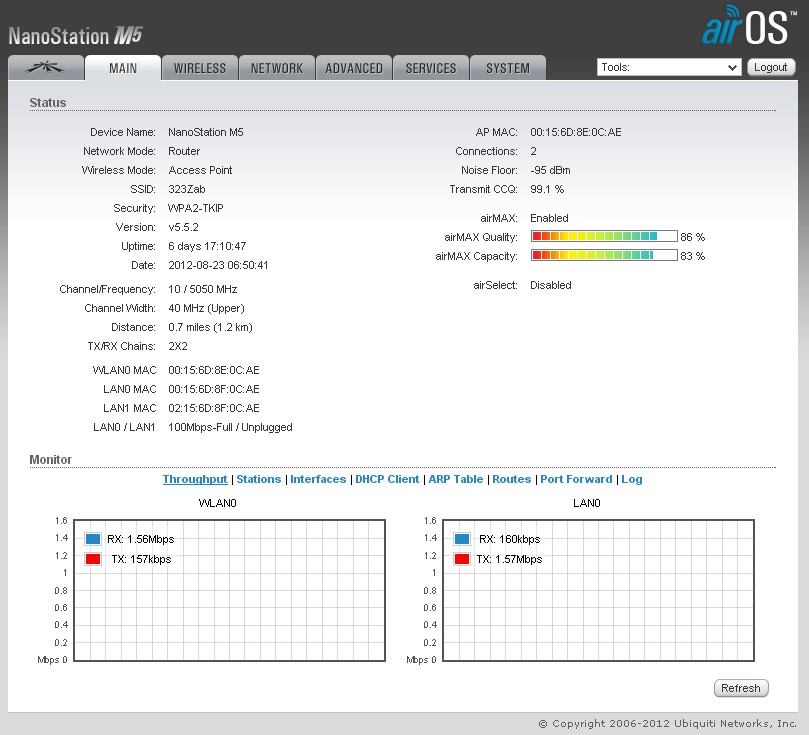Show the Port Forward monitor

click(x=576, y=479)
